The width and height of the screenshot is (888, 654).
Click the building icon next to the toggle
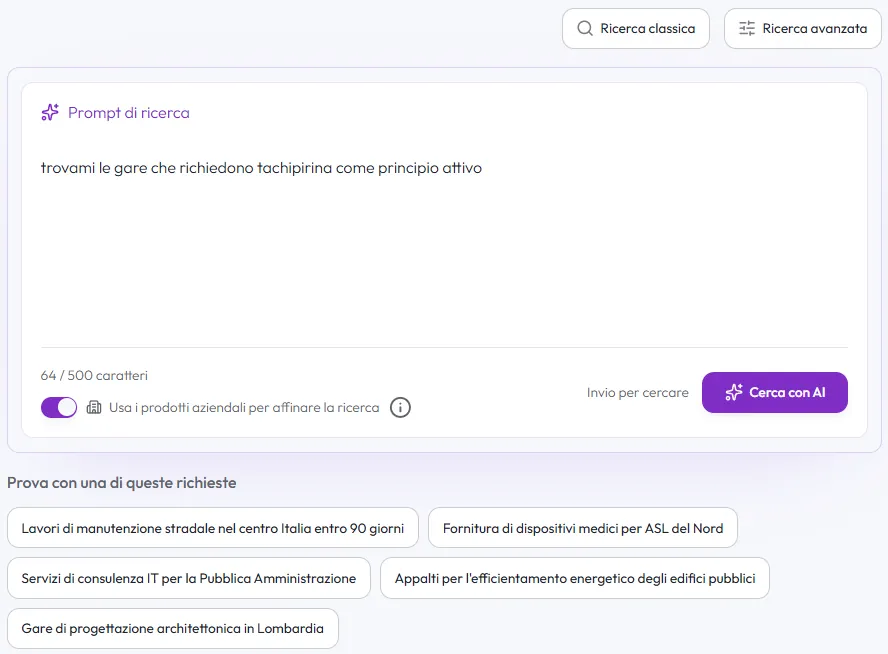point(94,407)
